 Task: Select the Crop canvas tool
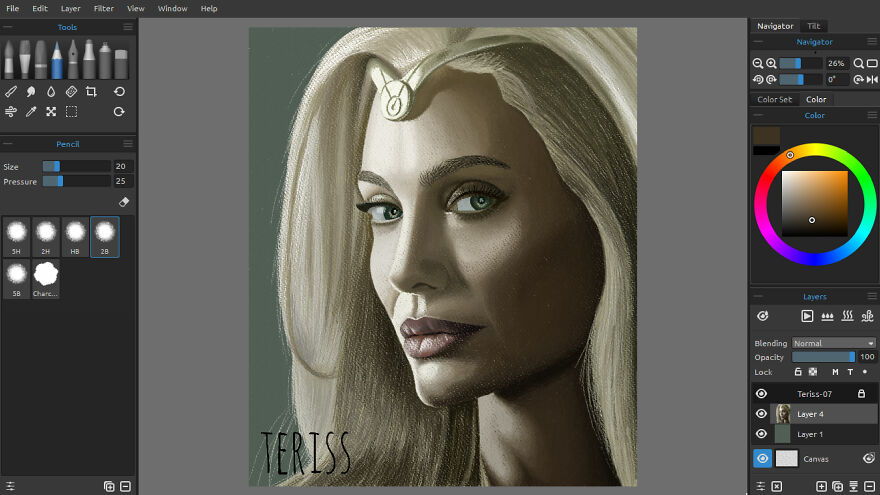click(91, 91)
